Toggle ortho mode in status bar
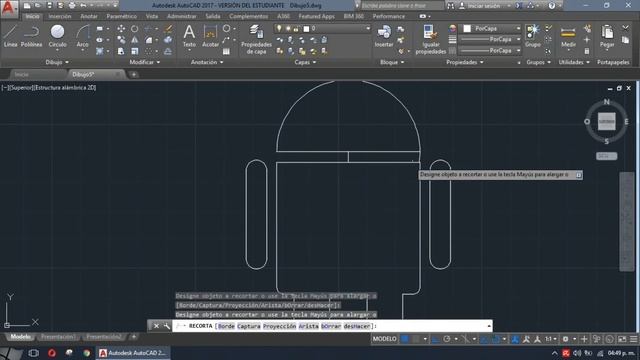Image resolution: width=640 pixels, height=360 pixels. [436, 339]
